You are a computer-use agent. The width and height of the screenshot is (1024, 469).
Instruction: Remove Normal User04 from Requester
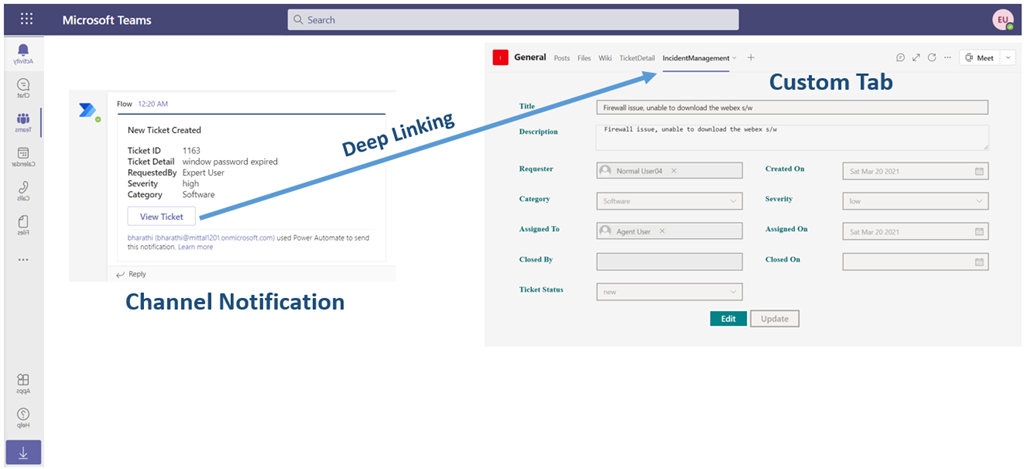tap(674, 171)
